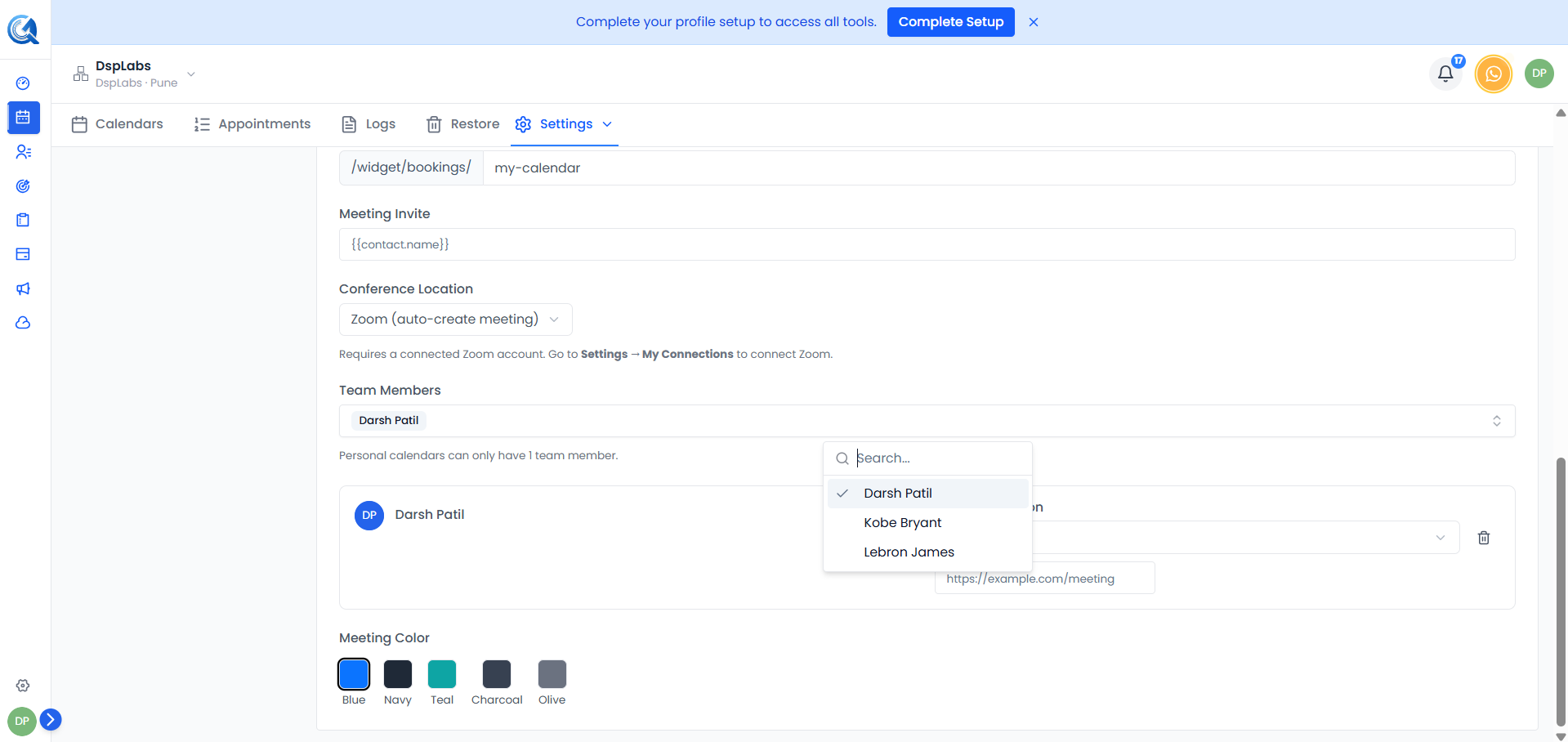Choose the Blue meeting color
This screenshot has height=742, width=1568.
[x=354, y=674]
